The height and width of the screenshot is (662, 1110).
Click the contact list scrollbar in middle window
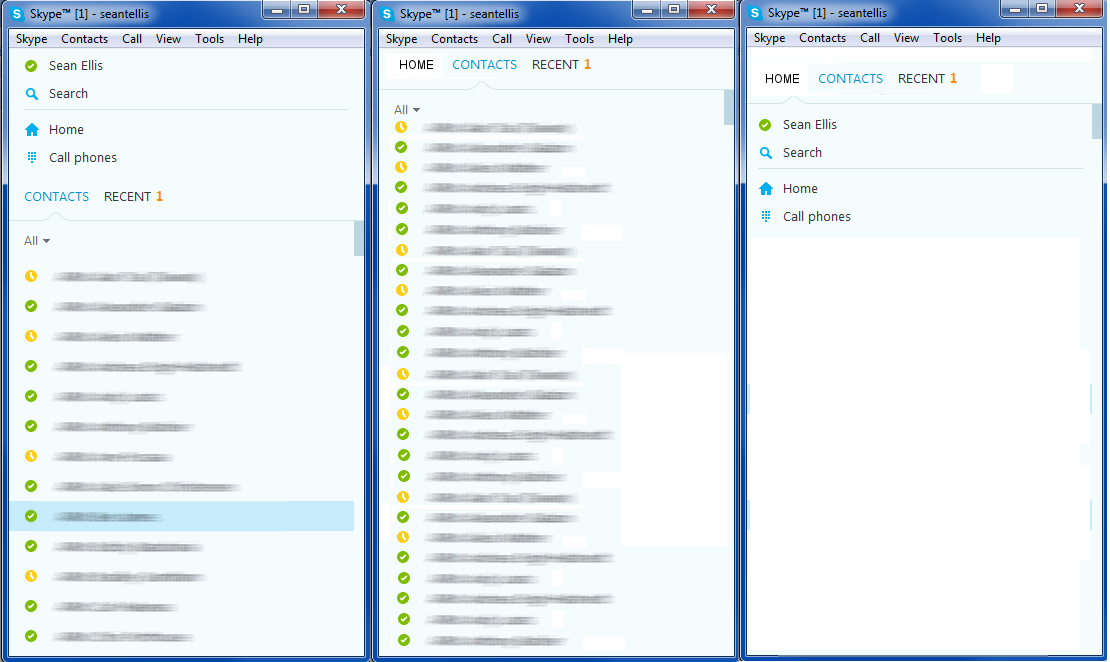point(729,108)
